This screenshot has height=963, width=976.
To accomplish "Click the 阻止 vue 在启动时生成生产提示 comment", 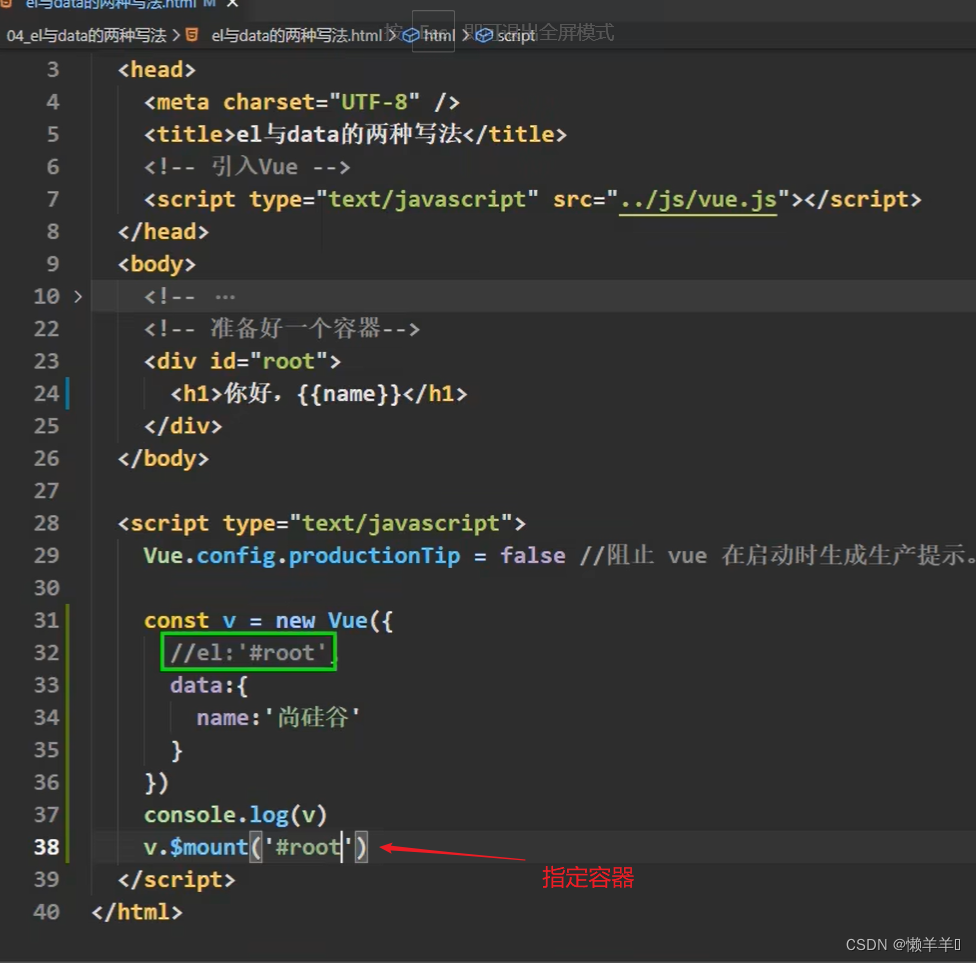I will click(x=777, y=556).
